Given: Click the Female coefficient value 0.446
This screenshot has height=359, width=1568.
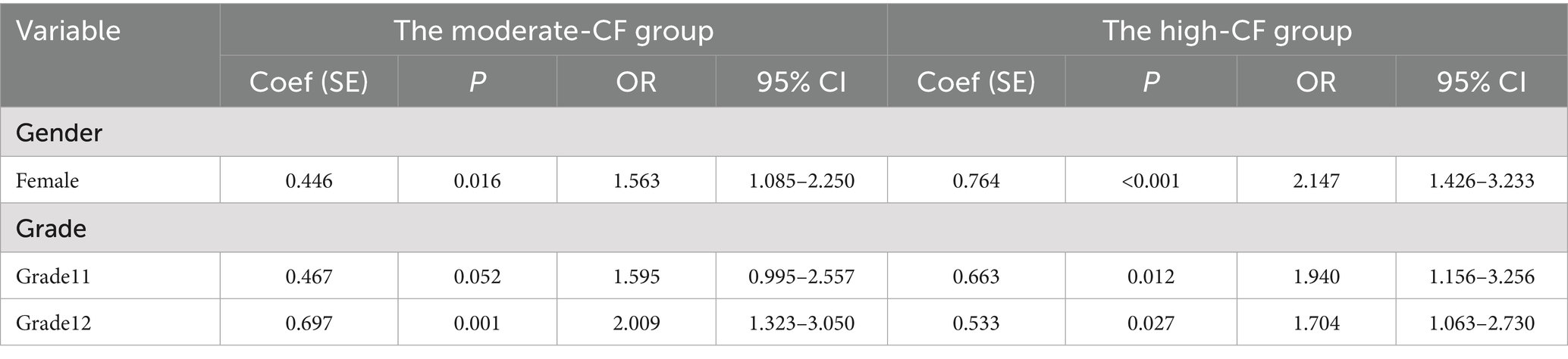Looking at the screenshot, I should pos(309,181).
